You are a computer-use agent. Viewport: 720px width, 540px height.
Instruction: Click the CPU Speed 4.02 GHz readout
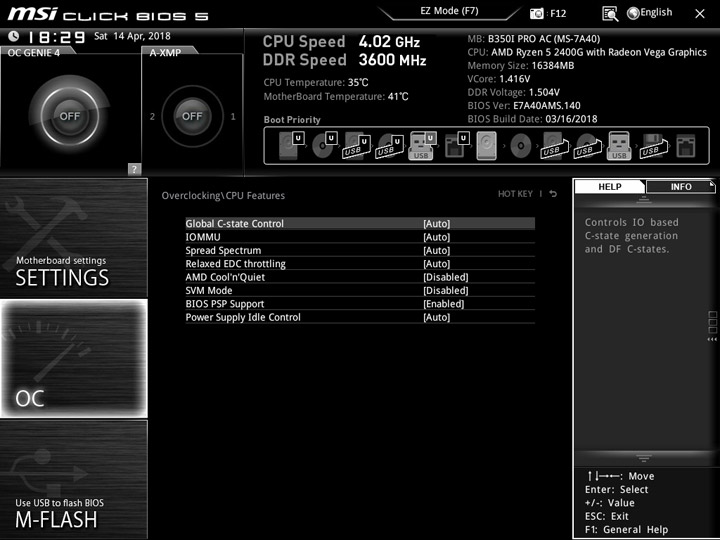341,42
